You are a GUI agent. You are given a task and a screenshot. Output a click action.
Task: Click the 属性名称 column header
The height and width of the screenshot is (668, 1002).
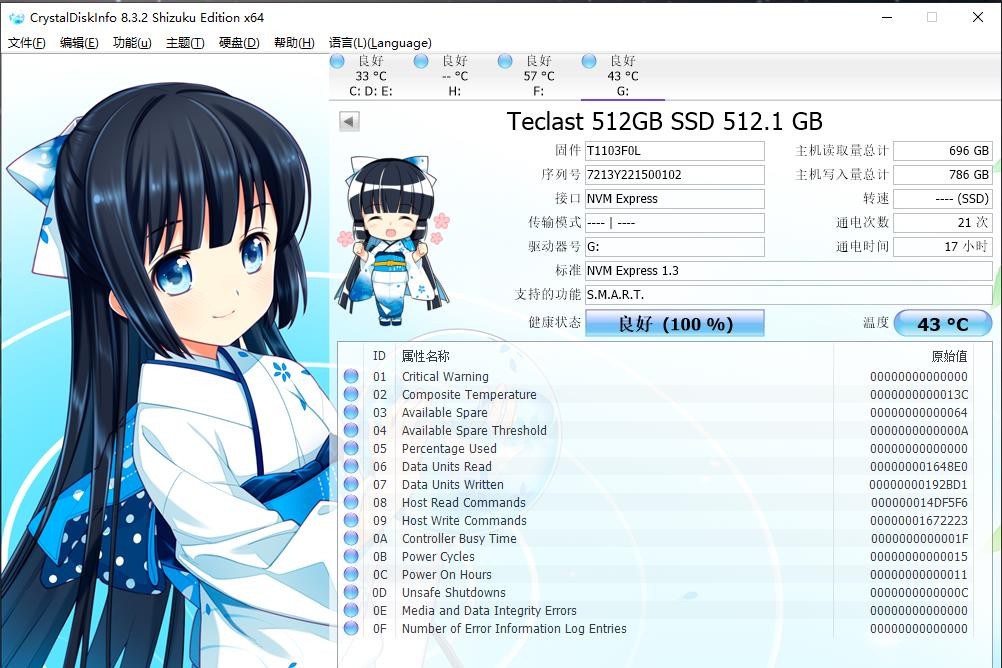426,356
